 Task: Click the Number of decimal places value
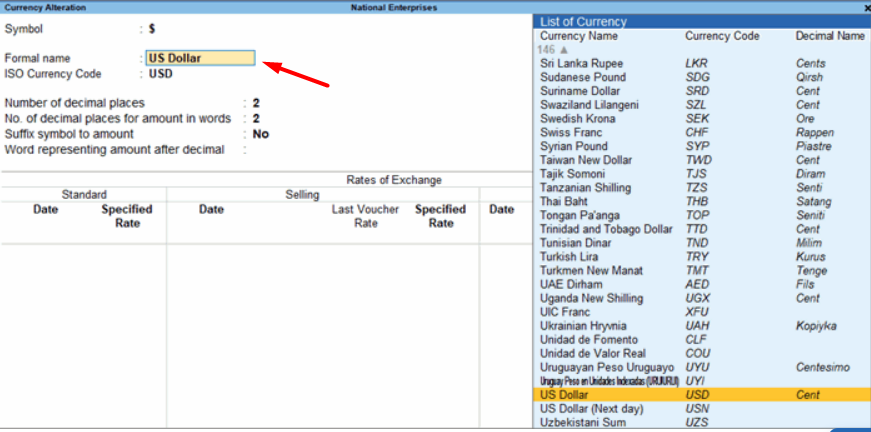(256, 103)
